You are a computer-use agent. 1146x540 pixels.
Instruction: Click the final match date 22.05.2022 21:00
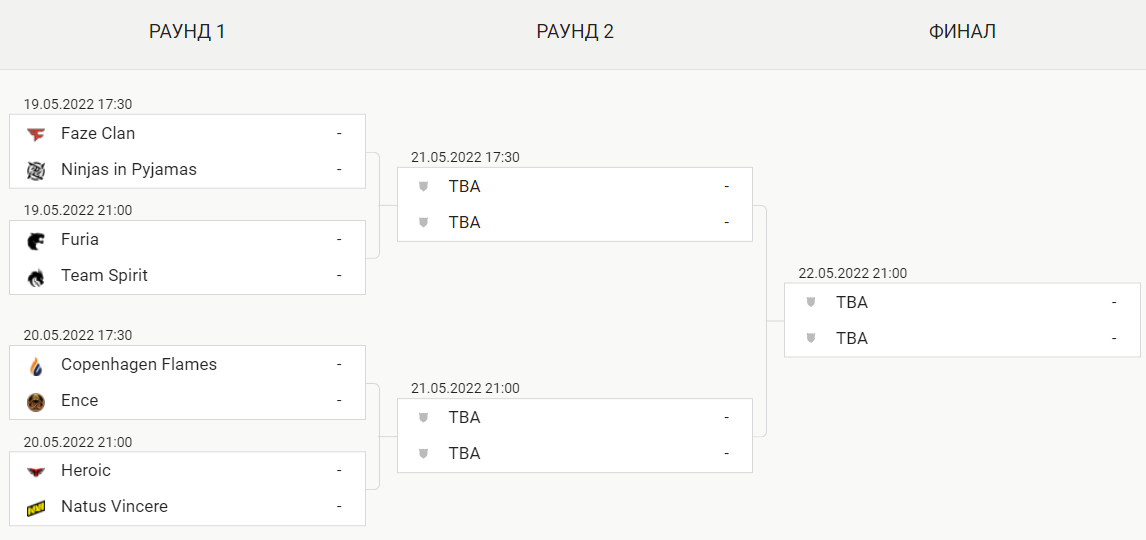852,273
